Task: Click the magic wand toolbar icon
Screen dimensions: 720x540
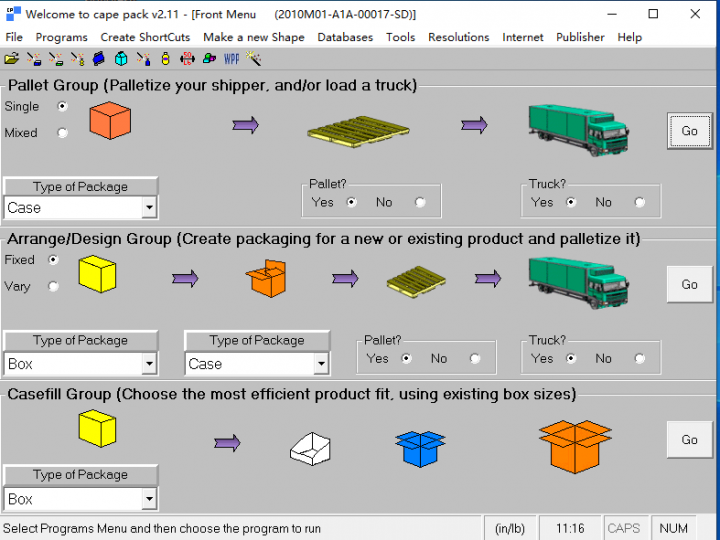Action: pos(254,59)
